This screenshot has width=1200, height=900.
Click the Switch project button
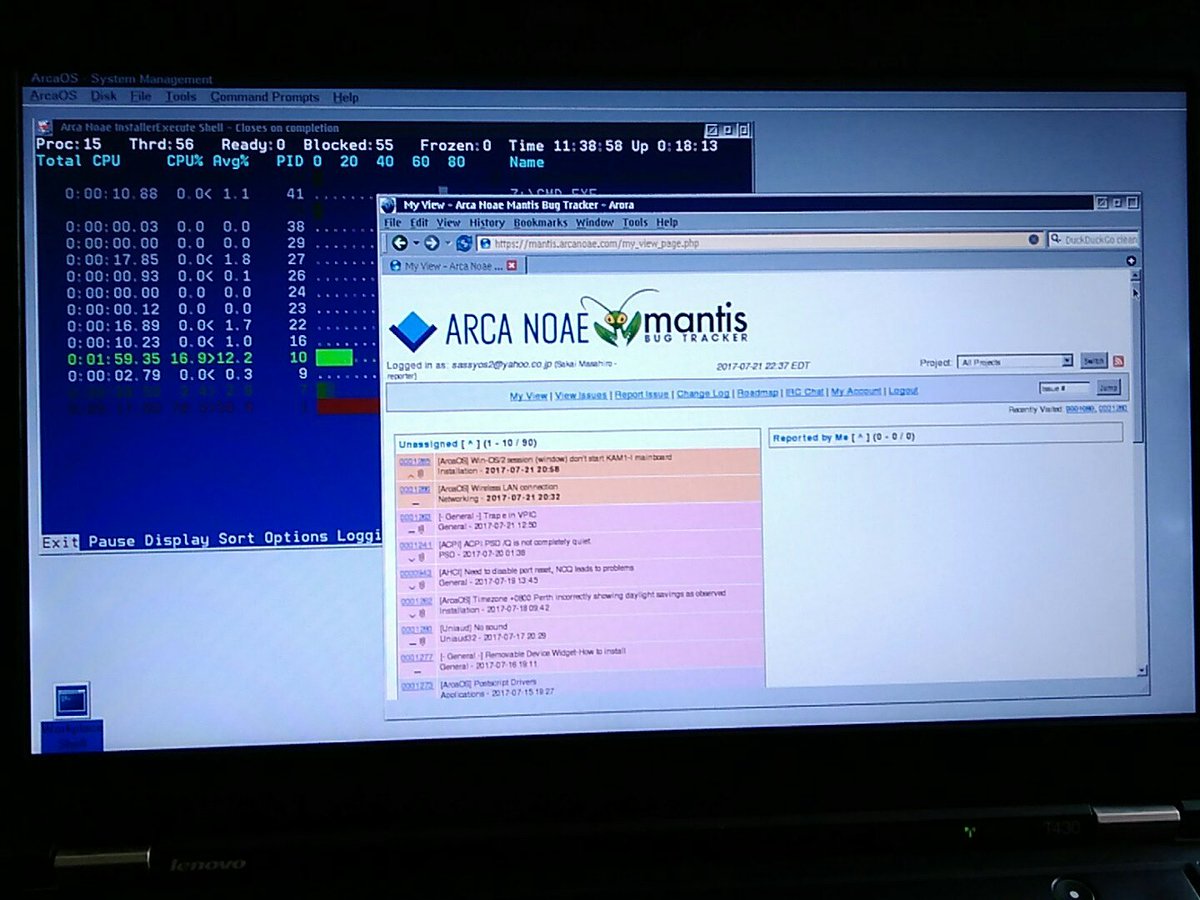(1094, 361)
